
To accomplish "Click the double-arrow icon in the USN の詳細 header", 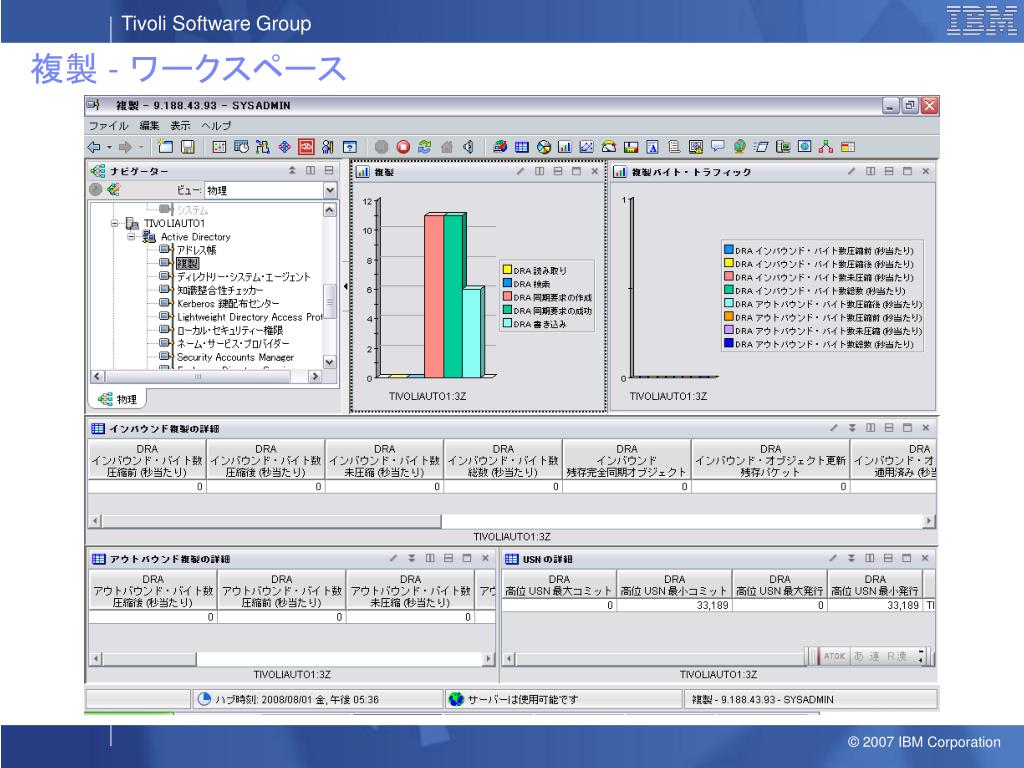I will point(851,558).
